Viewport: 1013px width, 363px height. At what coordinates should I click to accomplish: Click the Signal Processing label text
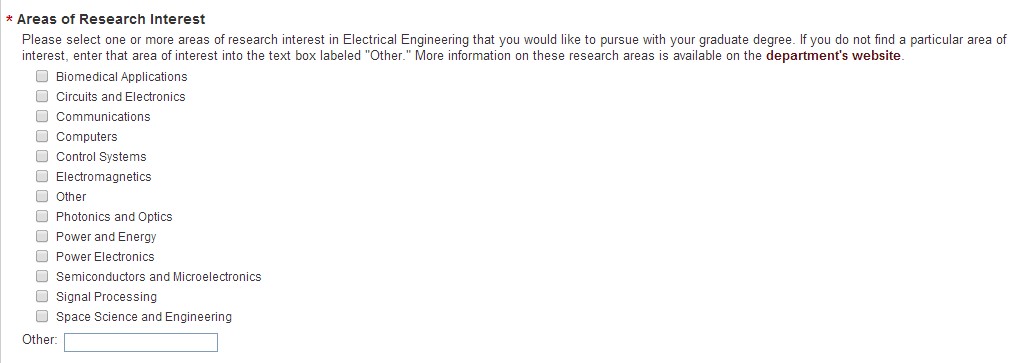pyautogui.click(x=107, y=297)
